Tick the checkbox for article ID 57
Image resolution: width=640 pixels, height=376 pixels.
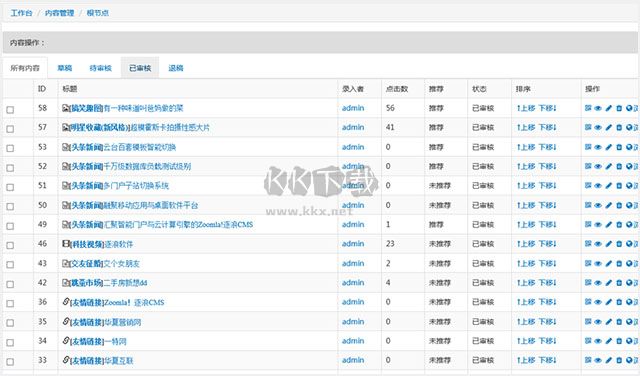tap(10, 129)
